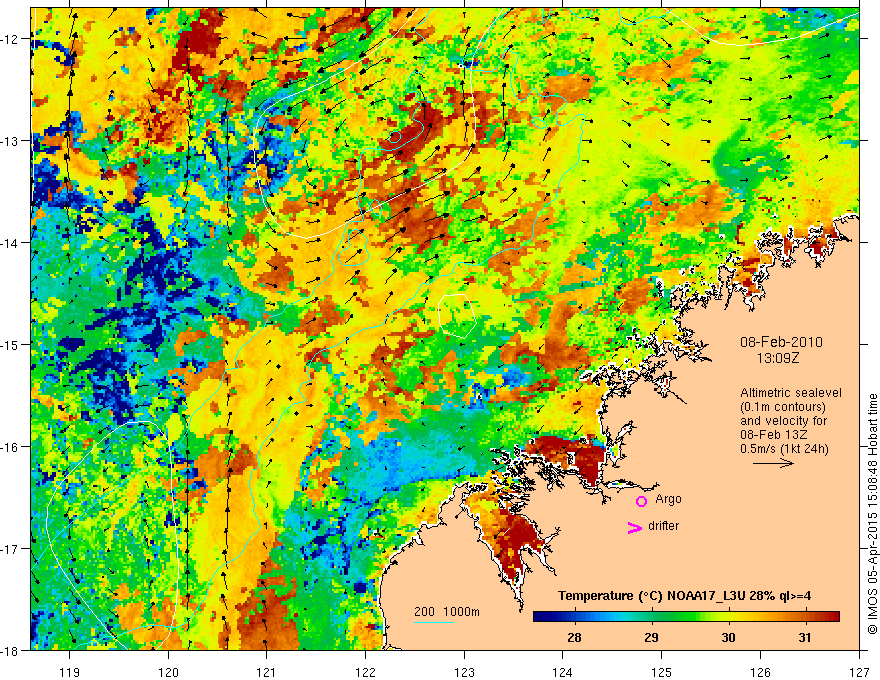Click the magenta Argo circle legend symbol
The image size is (880, 680).
click(x=641, y=501)
